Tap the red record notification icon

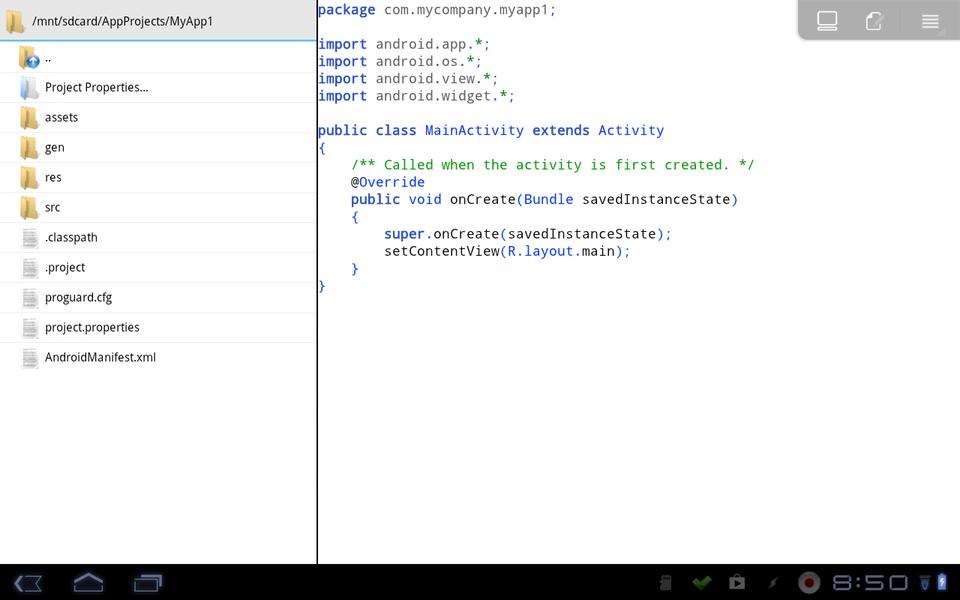click(809, 582)
